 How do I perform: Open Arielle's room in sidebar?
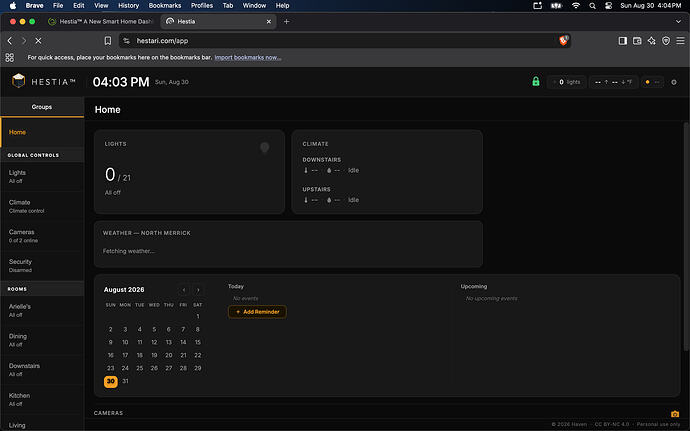pyautogui.click(x=42, y=310)
